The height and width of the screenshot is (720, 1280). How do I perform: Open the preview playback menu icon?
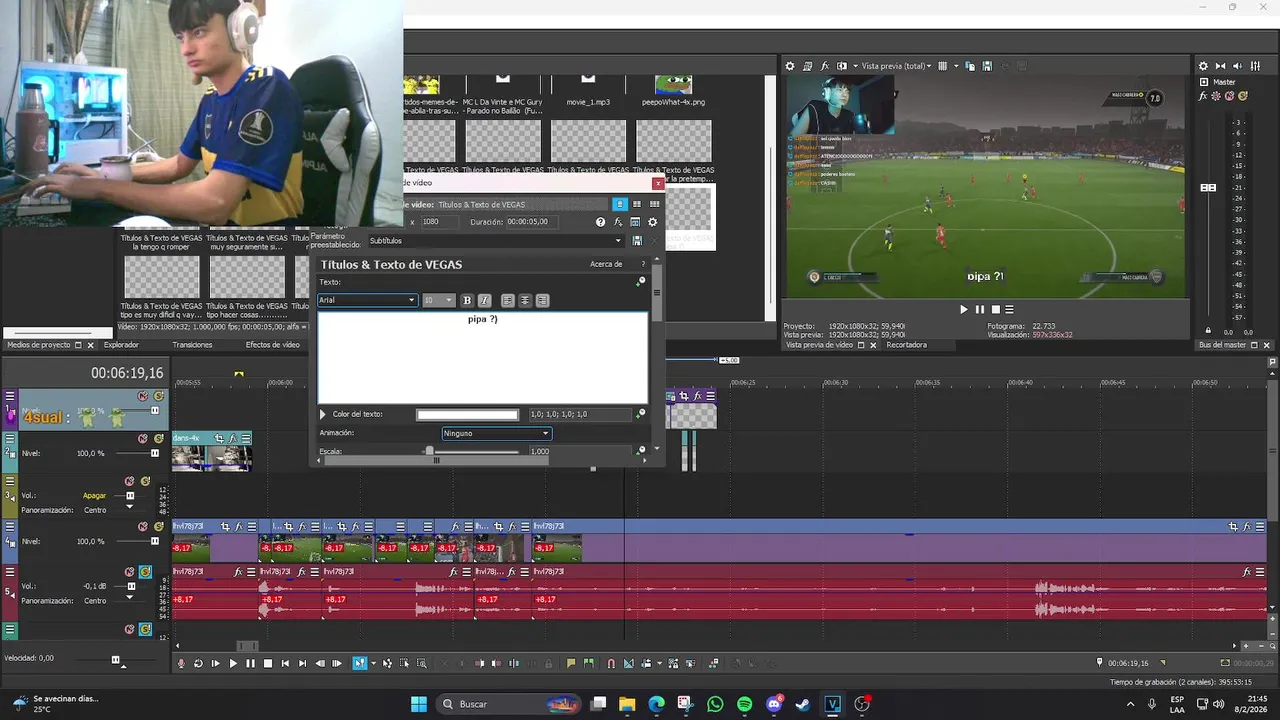point(1010,310)
